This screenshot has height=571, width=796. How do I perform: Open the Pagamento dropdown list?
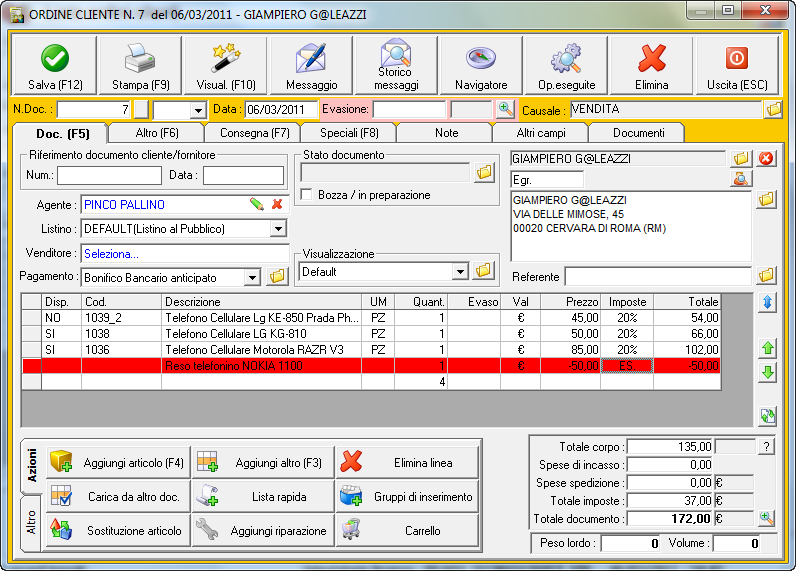(252, 276)
